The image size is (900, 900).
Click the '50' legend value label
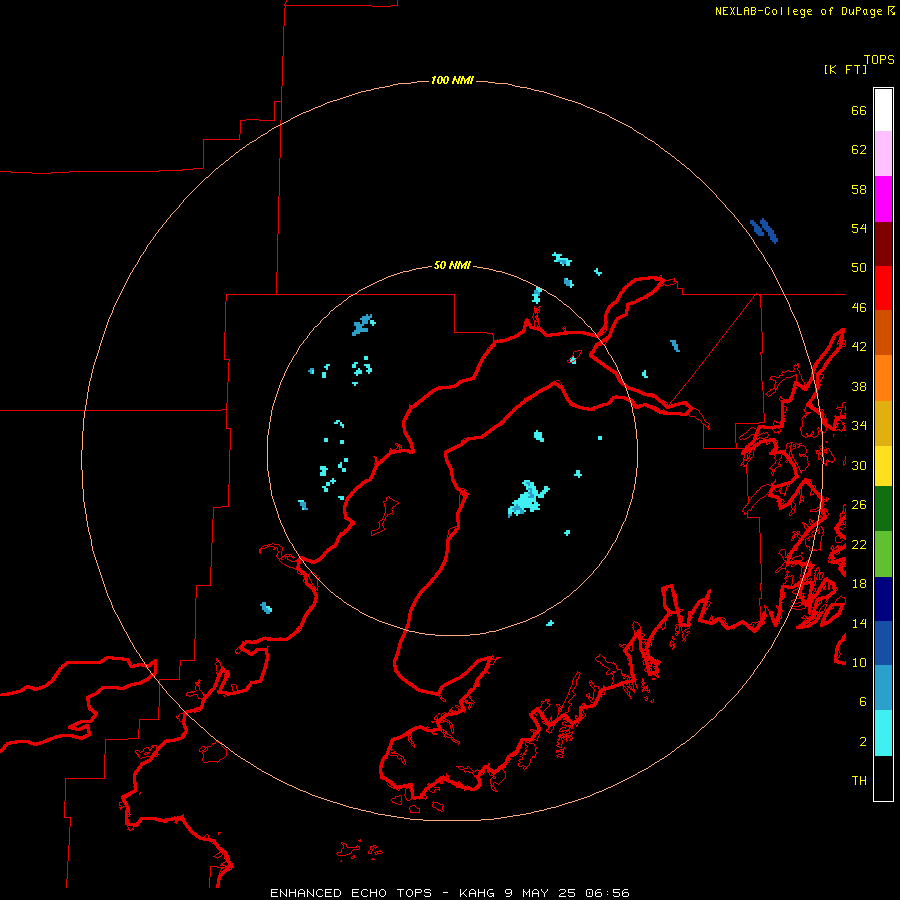[859, 268]
